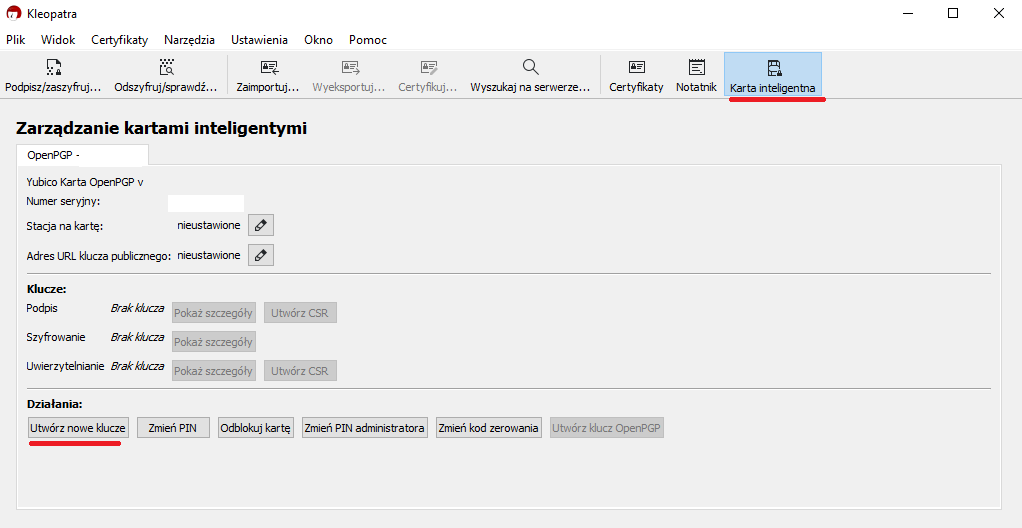
Task: Click Pokaż szczegóły for Szyfrowanie key
Action: 213,342
